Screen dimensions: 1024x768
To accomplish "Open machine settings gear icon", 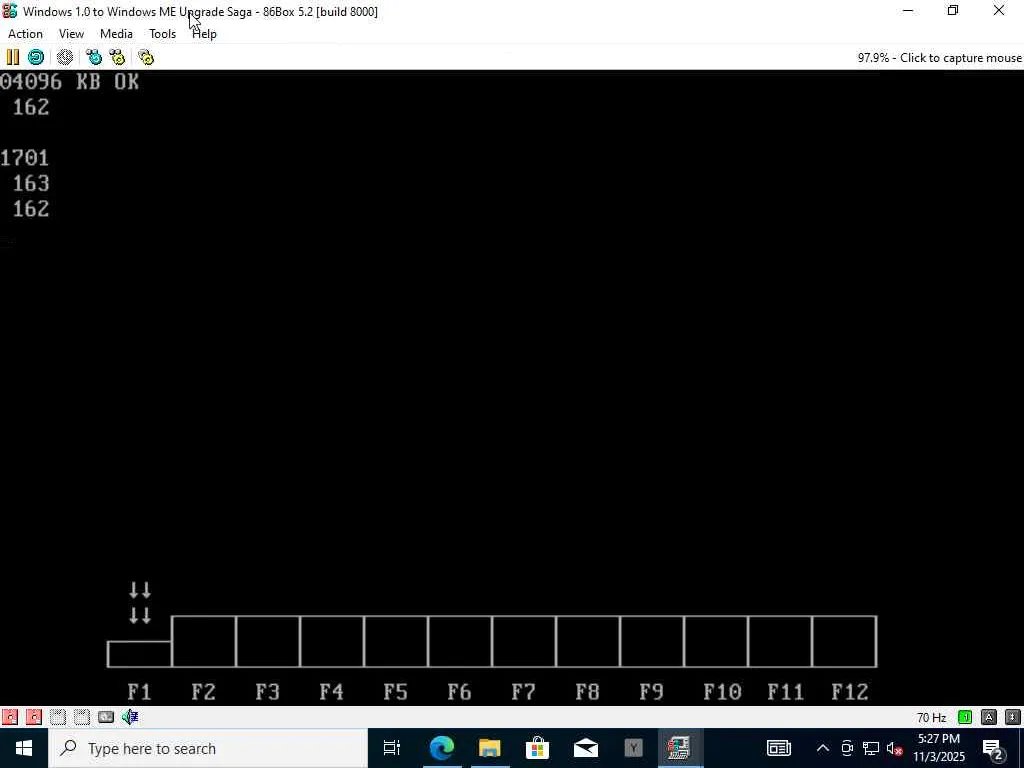I will point(146,57).
